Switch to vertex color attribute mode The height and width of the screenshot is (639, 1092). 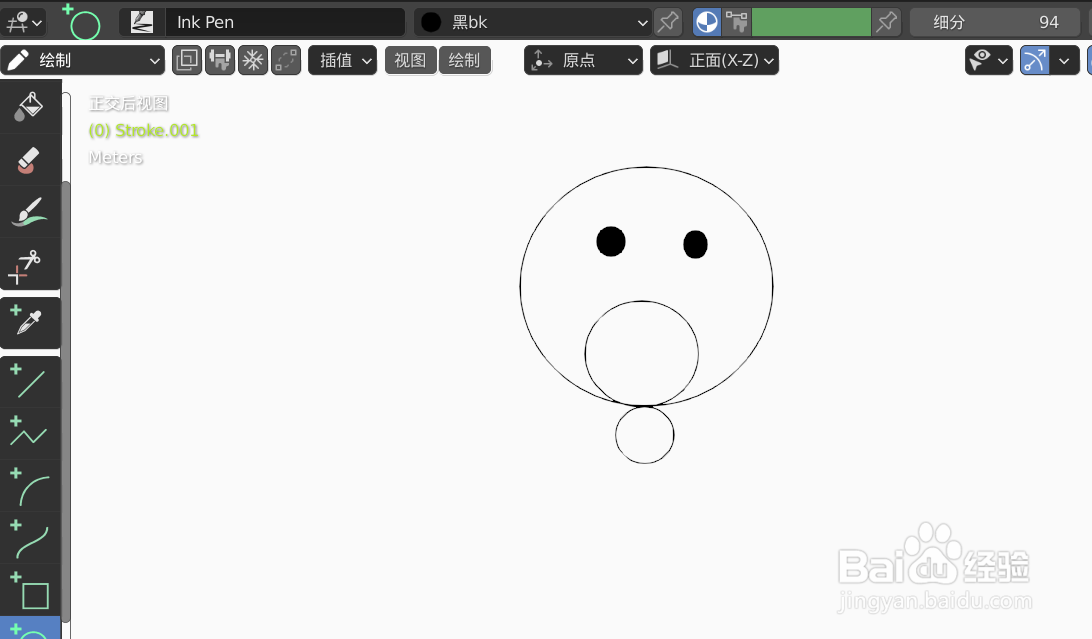(x=737, y=22)
